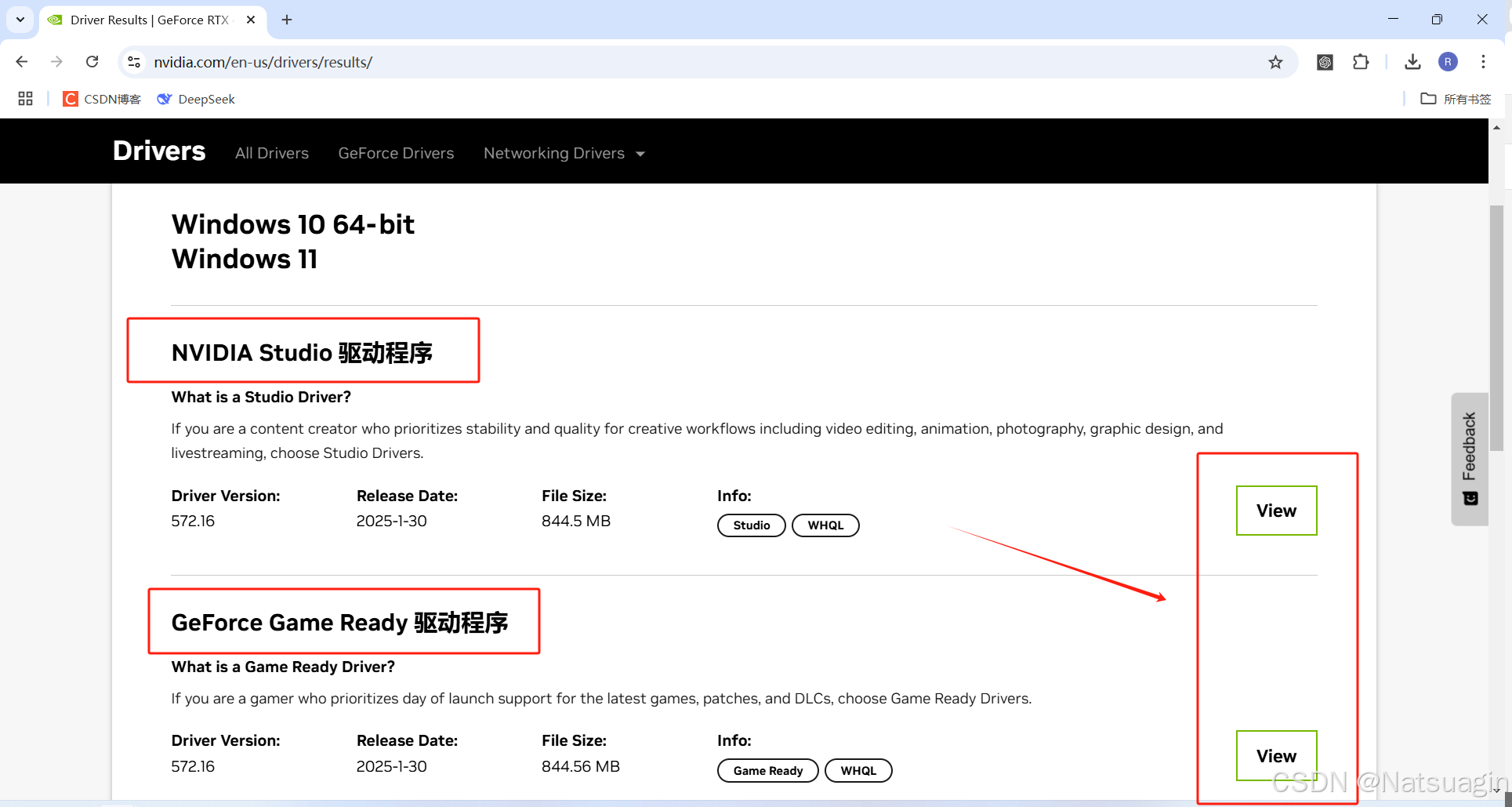
Task: Open the 所有书签 folder
Action: pyautogui.click(x=1456, y=99)
